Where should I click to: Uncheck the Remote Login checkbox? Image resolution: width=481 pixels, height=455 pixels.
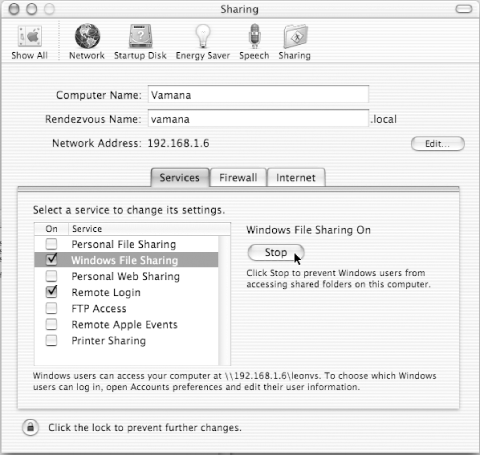51,292
